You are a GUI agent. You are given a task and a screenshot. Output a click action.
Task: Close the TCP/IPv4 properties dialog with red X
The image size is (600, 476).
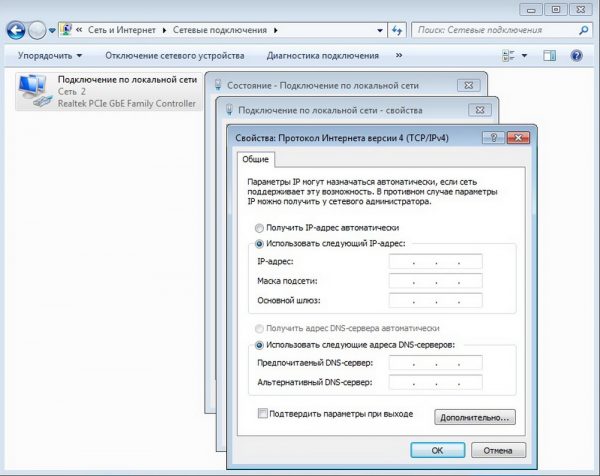coord(518,138)
